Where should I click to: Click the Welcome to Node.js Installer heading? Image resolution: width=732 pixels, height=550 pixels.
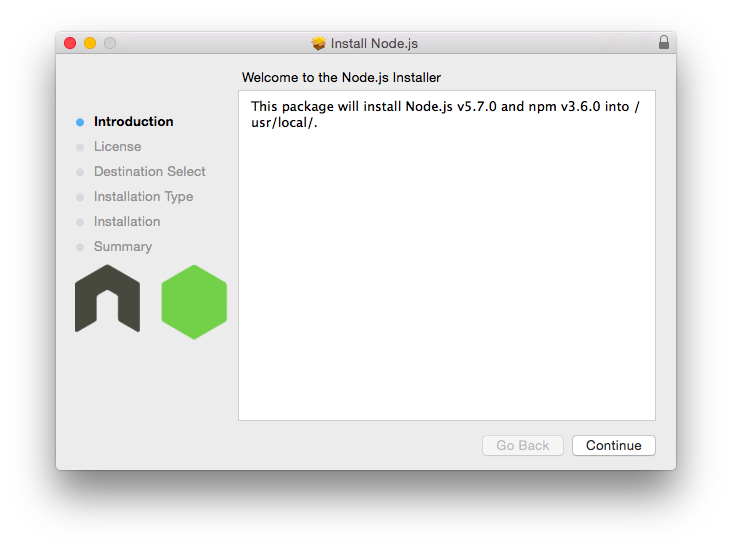[x=341, y=78]
